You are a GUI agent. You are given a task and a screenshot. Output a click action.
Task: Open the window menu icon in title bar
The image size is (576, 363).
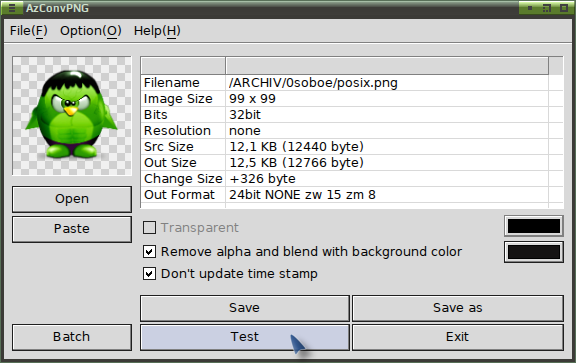12,8
